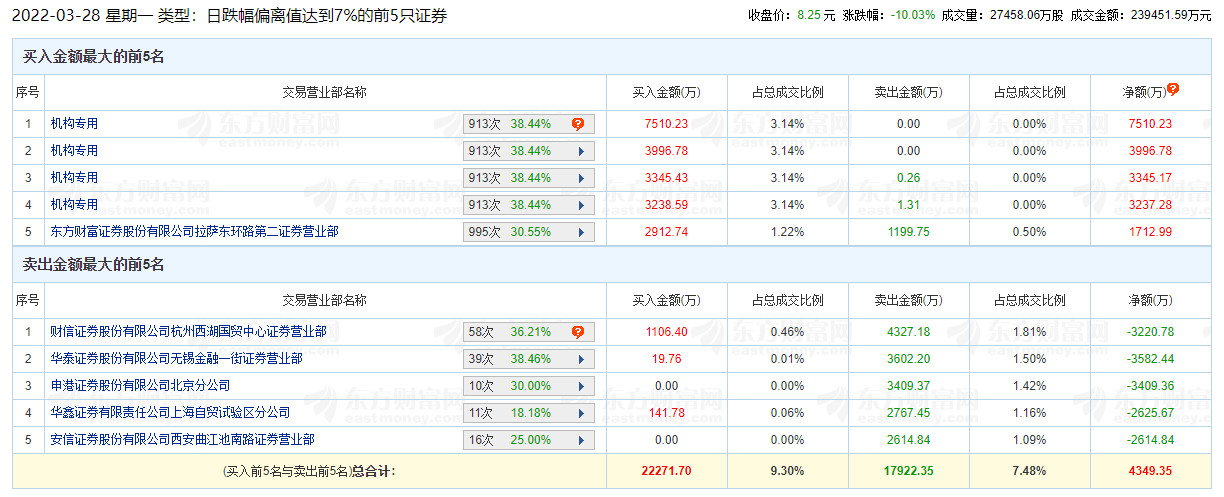Click sell amount cell 4327.18
Viewport: 1224px width, 497px height.
tap(908, 332)
